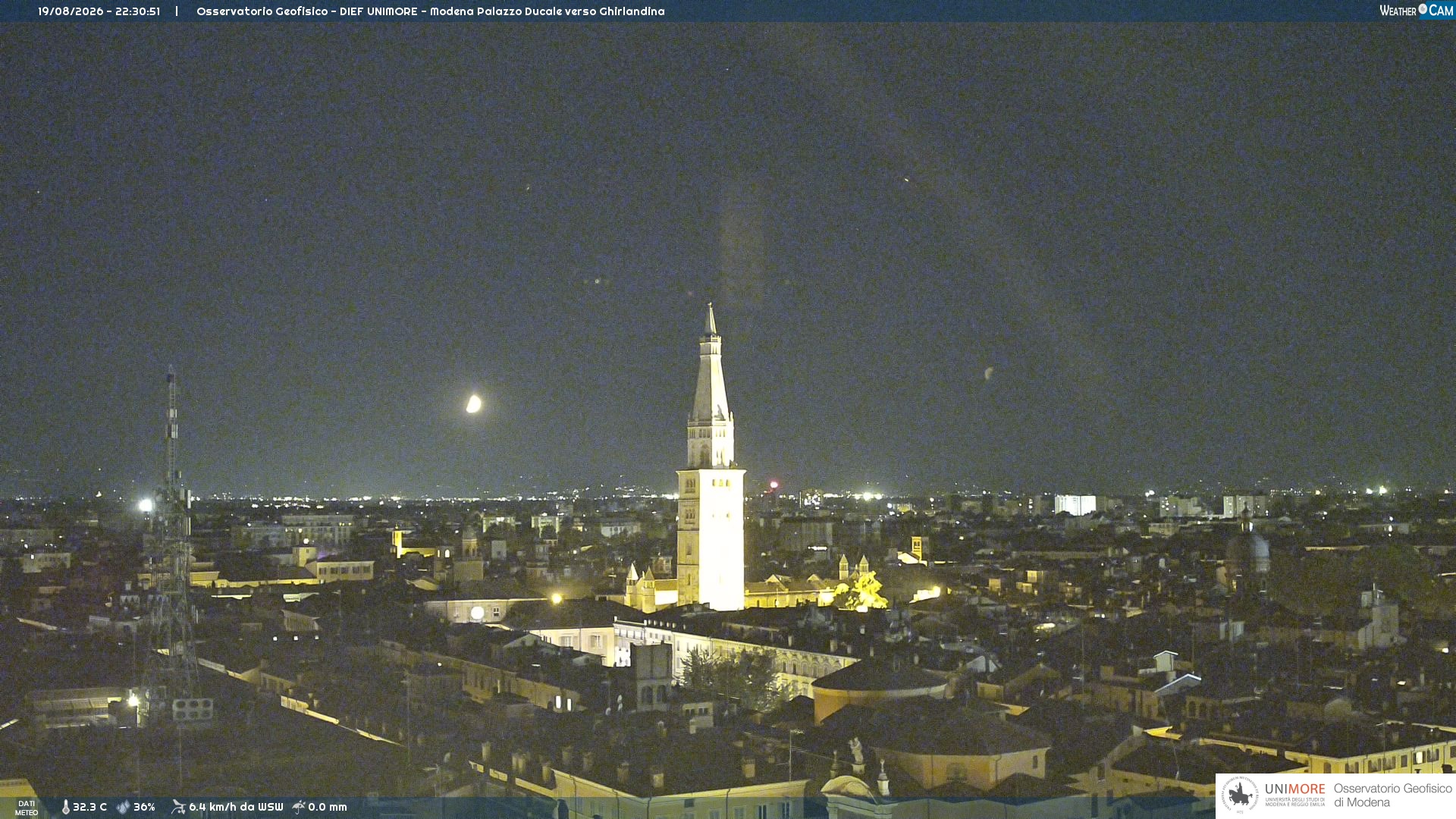Open the DATI METEO label
Screen dimensions: 1456x819
27,808
